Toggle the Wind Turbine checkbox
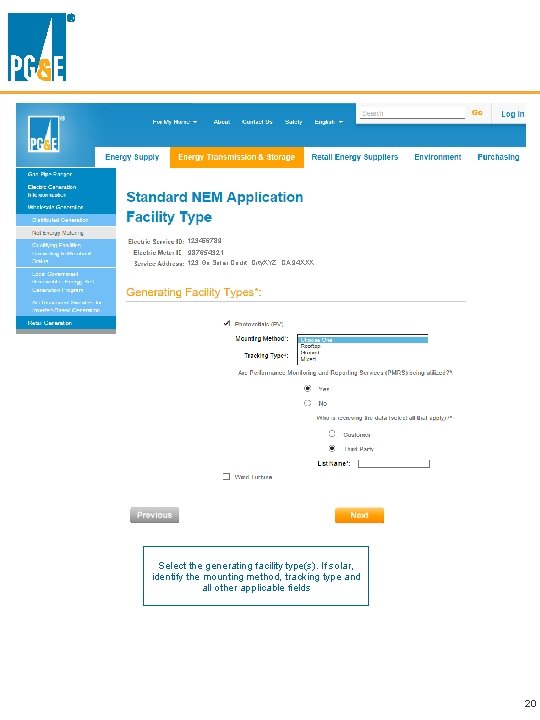Viewport: 540px width, 720px height. (x=226, y=477)
